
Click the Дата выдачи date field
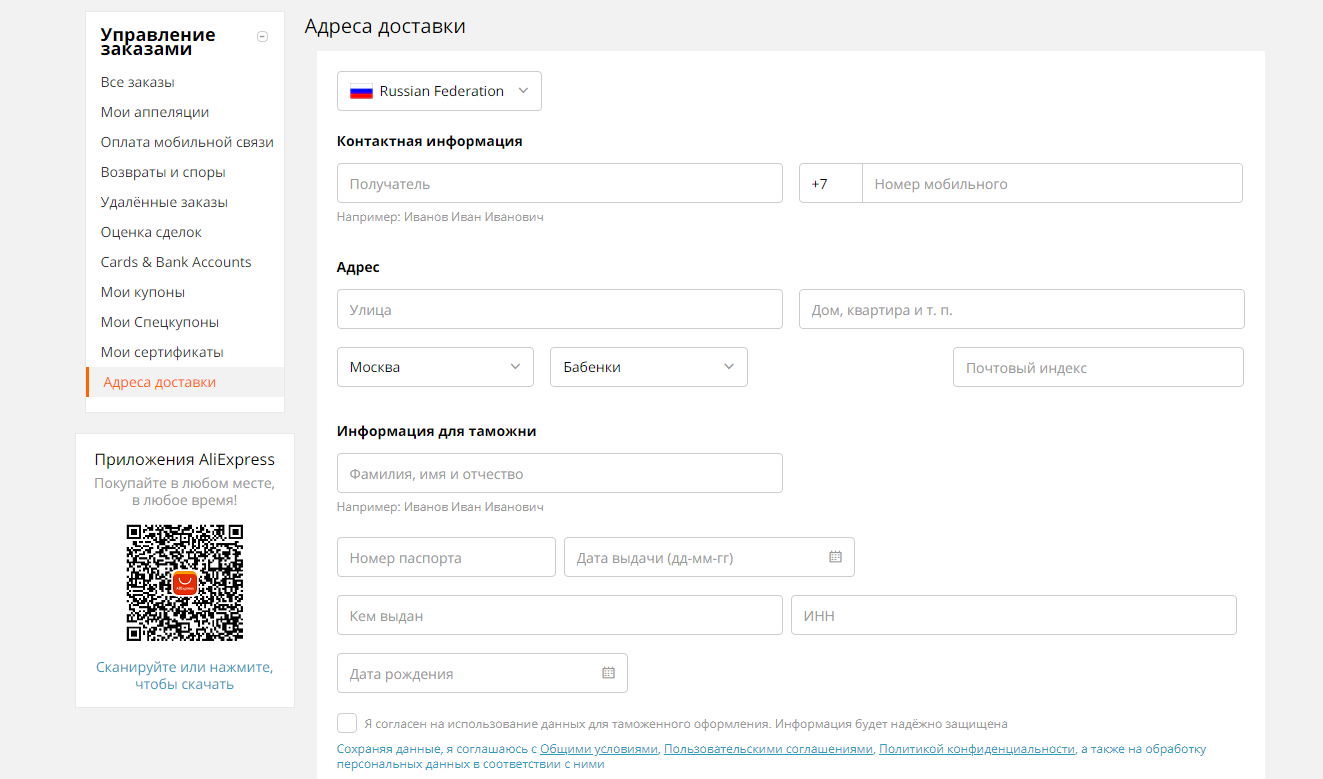709,557
